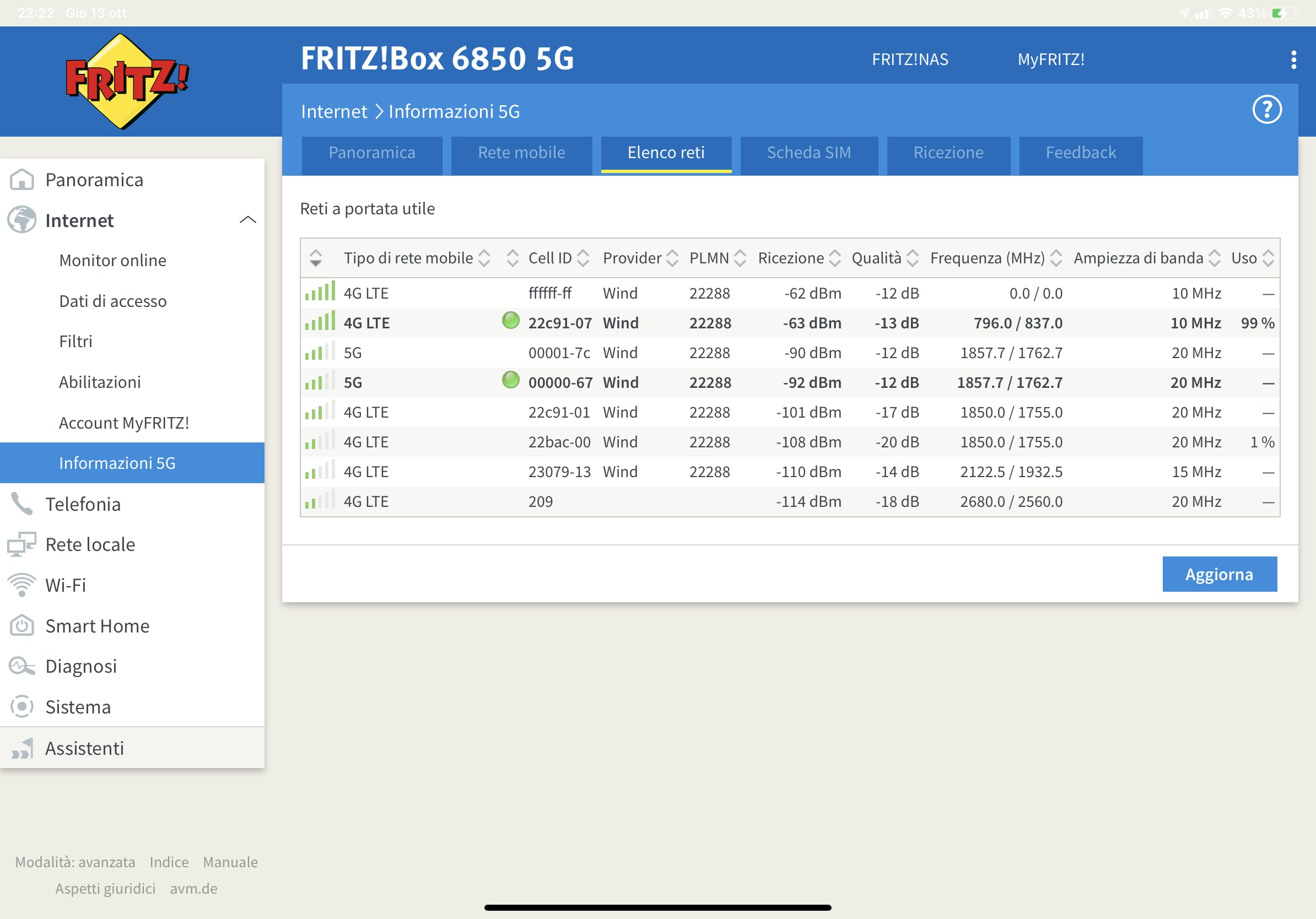This screenshot has width=1316, height=919.
Task: Open MyFRITZ! link in header
Action: 1050,60
